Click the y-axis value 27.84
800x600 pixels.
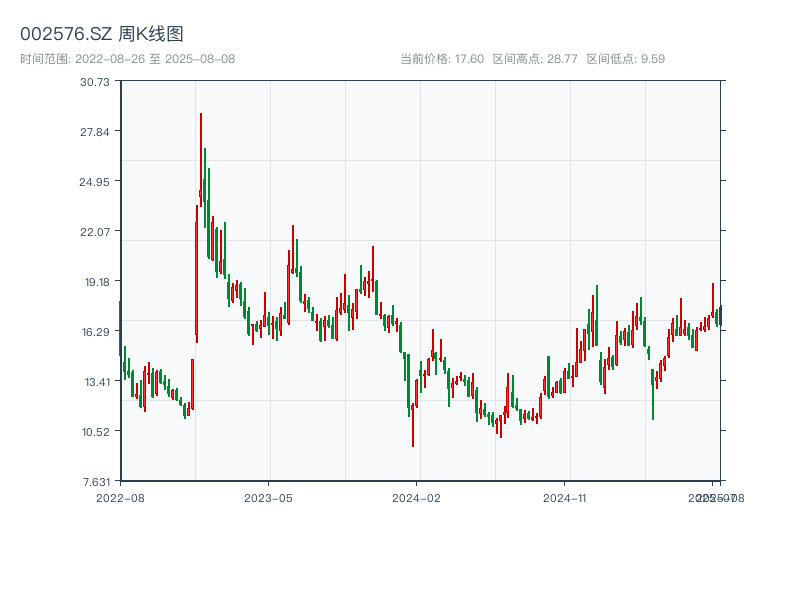click(x=95, y=132)
